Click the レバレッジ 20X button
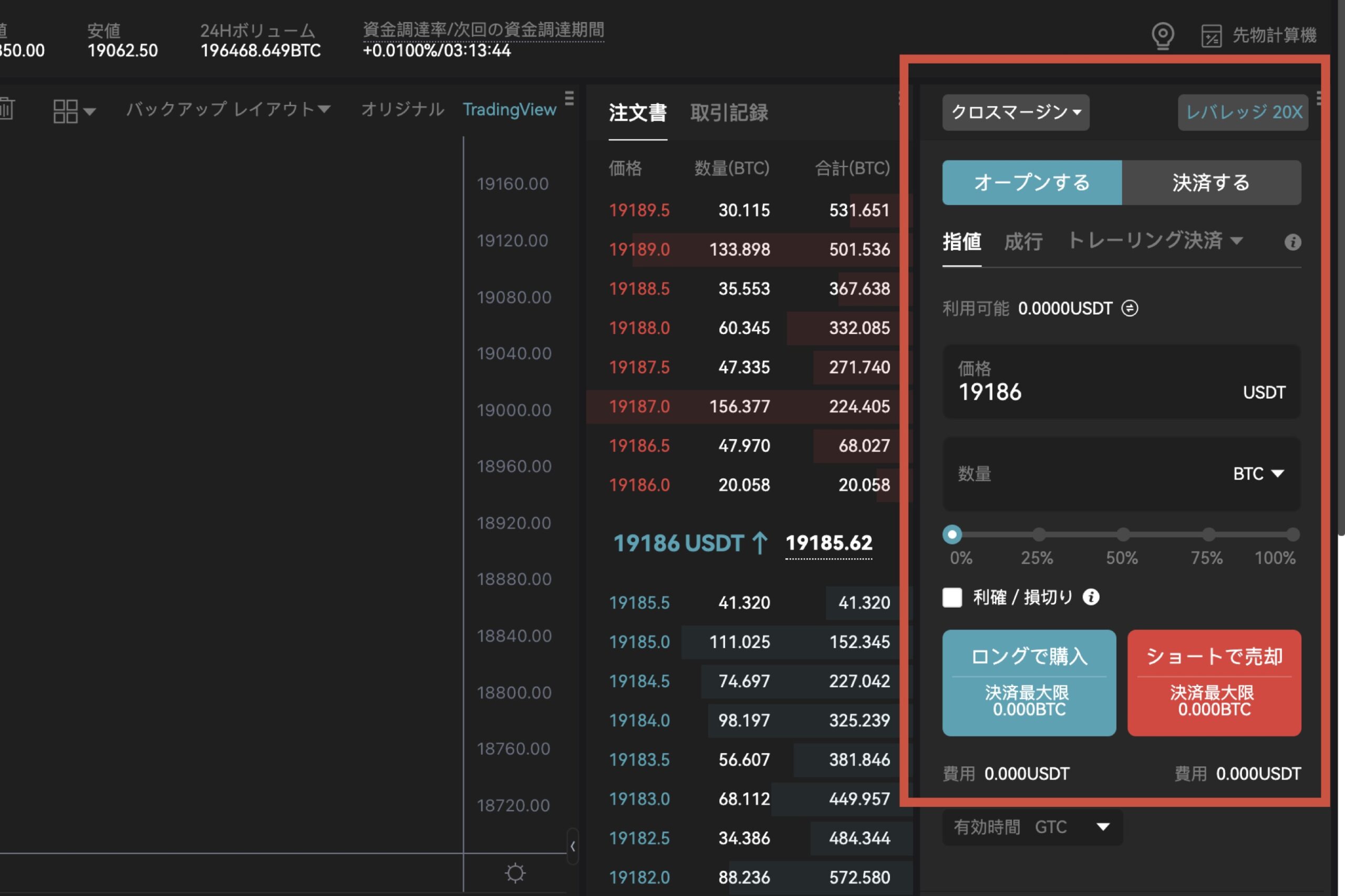This screenshot has width=1345, height=896. click(1243, 112)
